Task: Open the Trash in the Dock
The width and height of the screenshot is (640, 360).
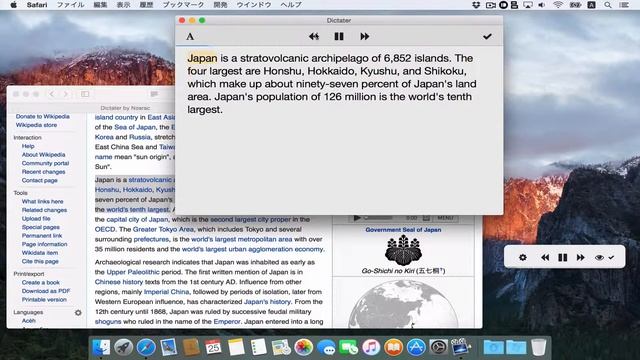Action: pos(539,347)
